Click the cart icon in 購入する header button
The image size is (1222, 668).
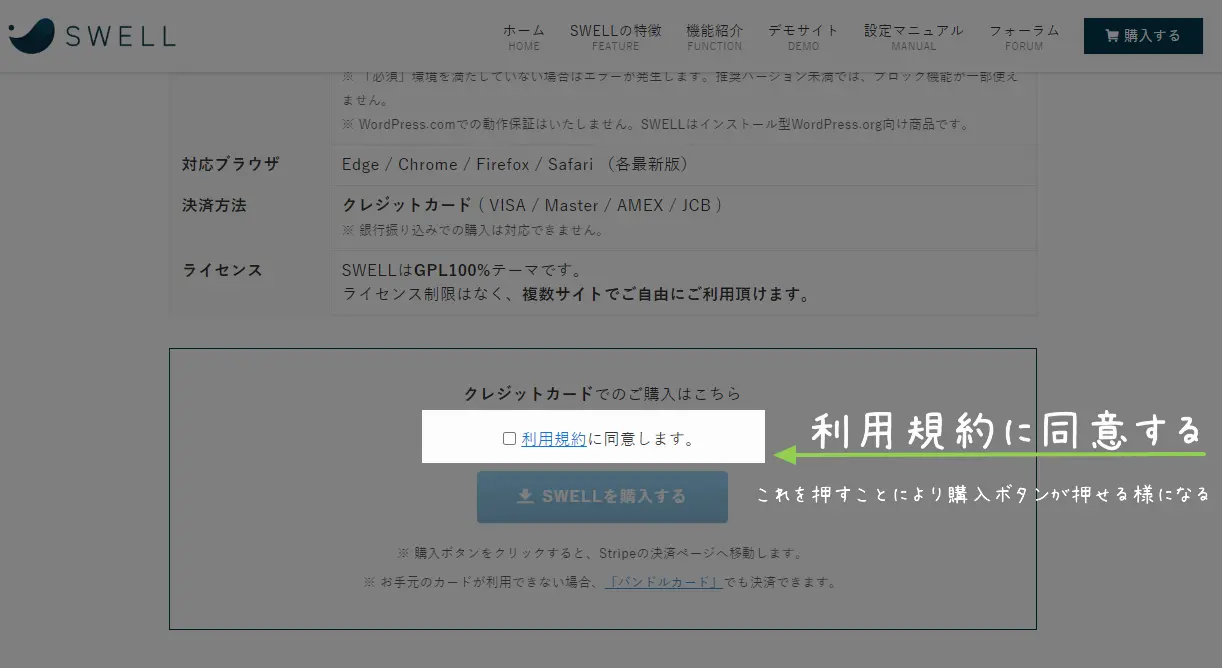tap(1111, 36)
